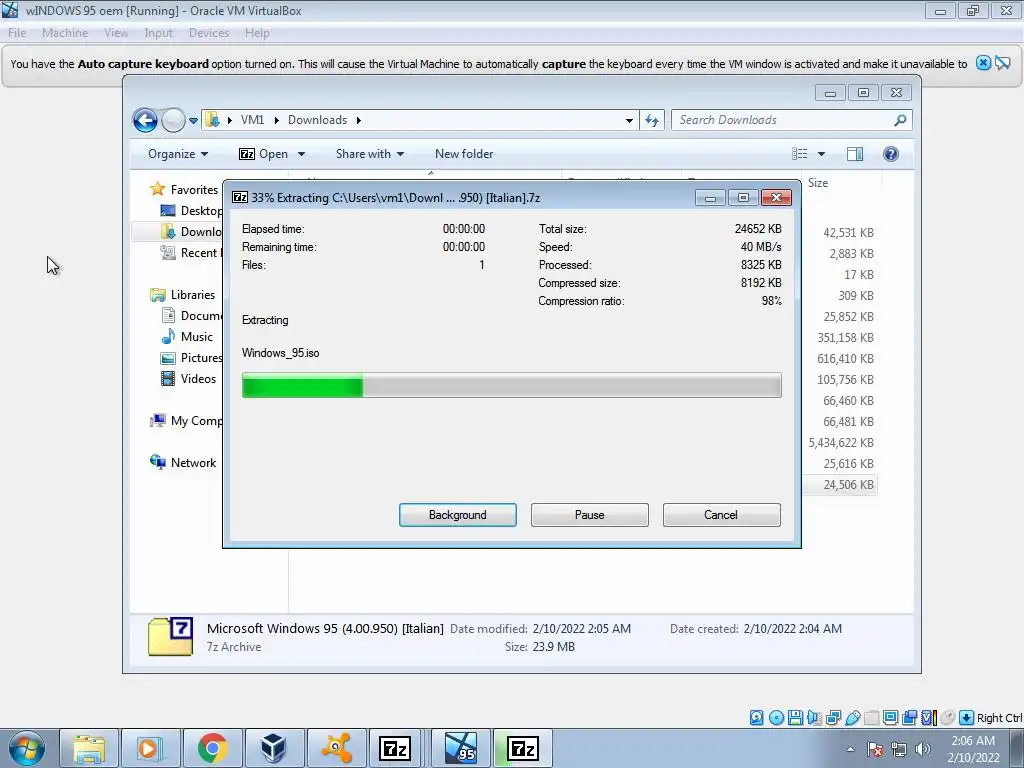
Task: Click the green extraction progress bar
Action: click(x=511, y=385)
